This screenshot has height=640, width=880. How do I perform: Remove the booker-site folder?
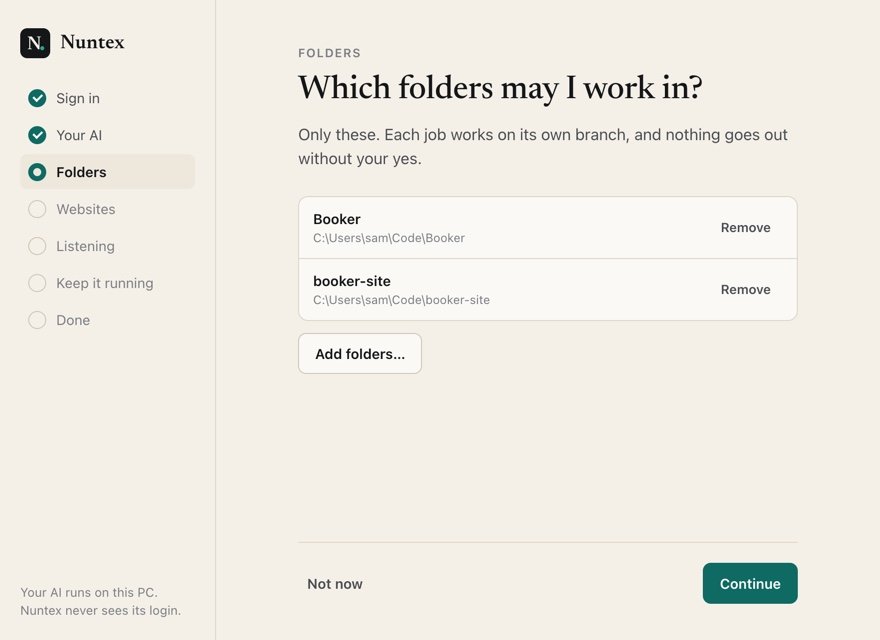(745, 290)
